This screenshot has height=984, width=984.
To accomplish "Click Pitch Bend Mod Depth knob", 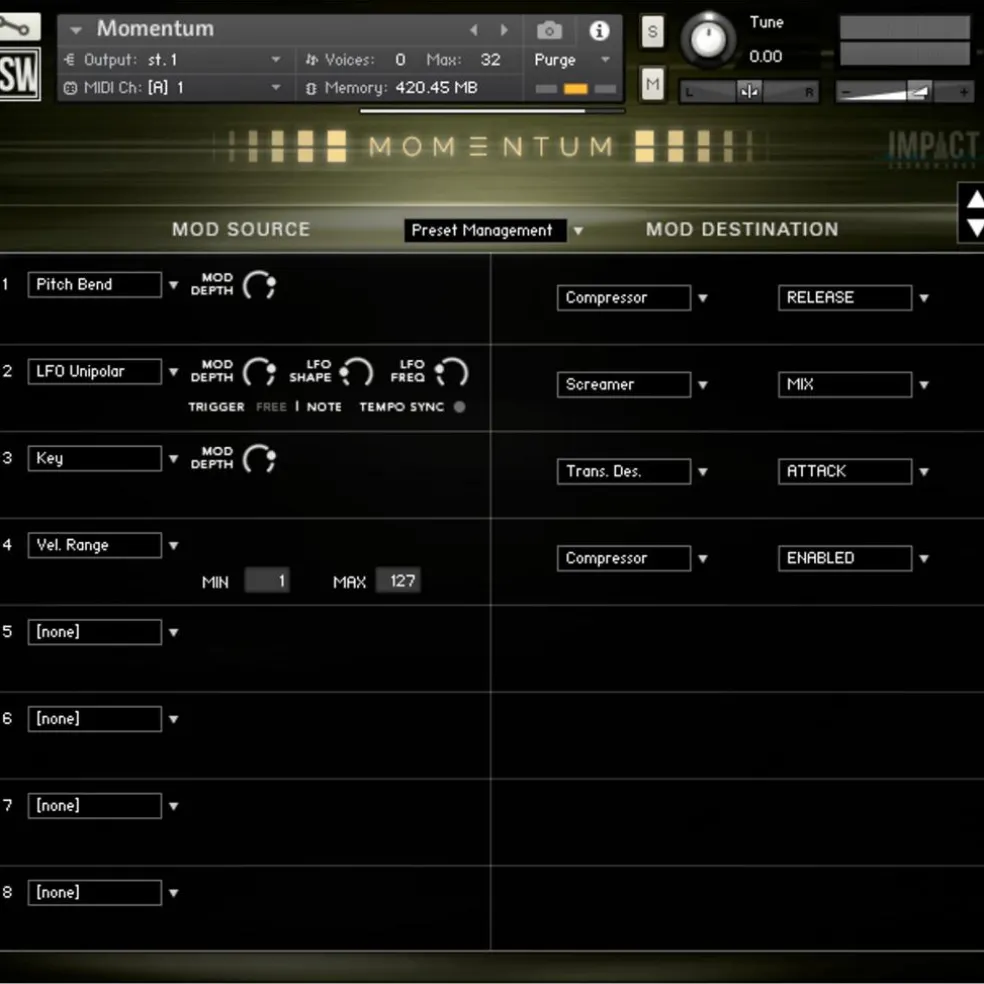I will tap(259, 285).
